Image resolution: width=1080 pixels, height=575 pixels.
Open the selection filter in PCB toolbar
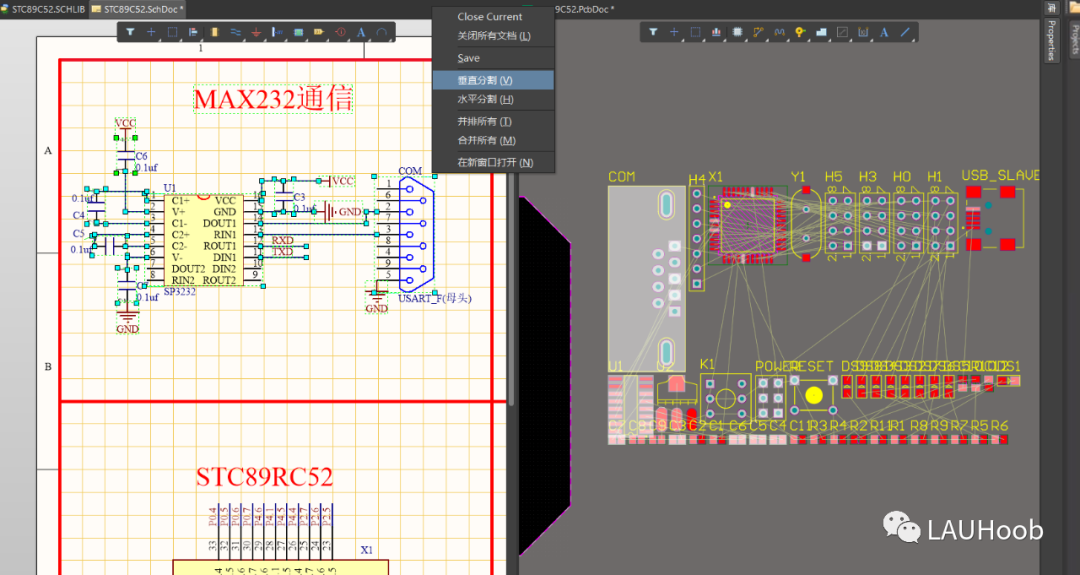[x=653, y=32]
